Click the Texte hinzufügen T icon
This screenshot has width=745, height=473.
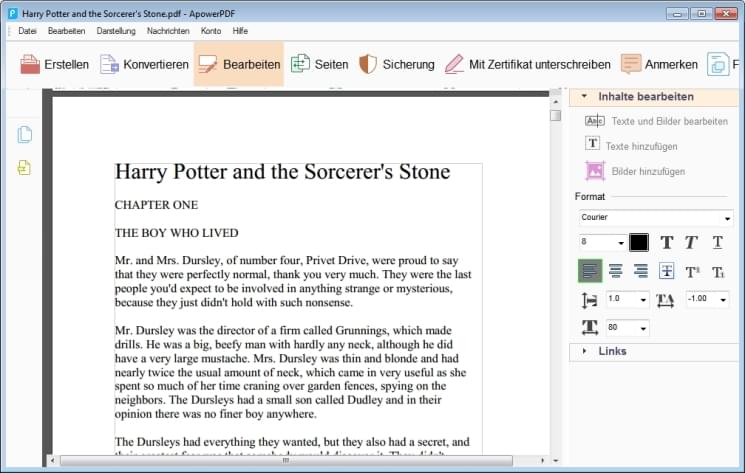click(592, 143)
